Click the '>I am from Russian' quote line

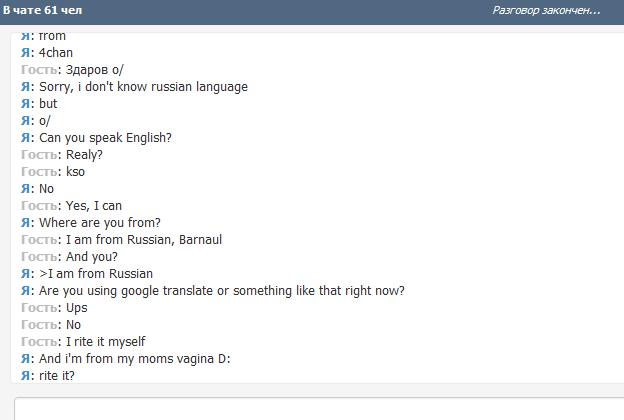(95, 273)
